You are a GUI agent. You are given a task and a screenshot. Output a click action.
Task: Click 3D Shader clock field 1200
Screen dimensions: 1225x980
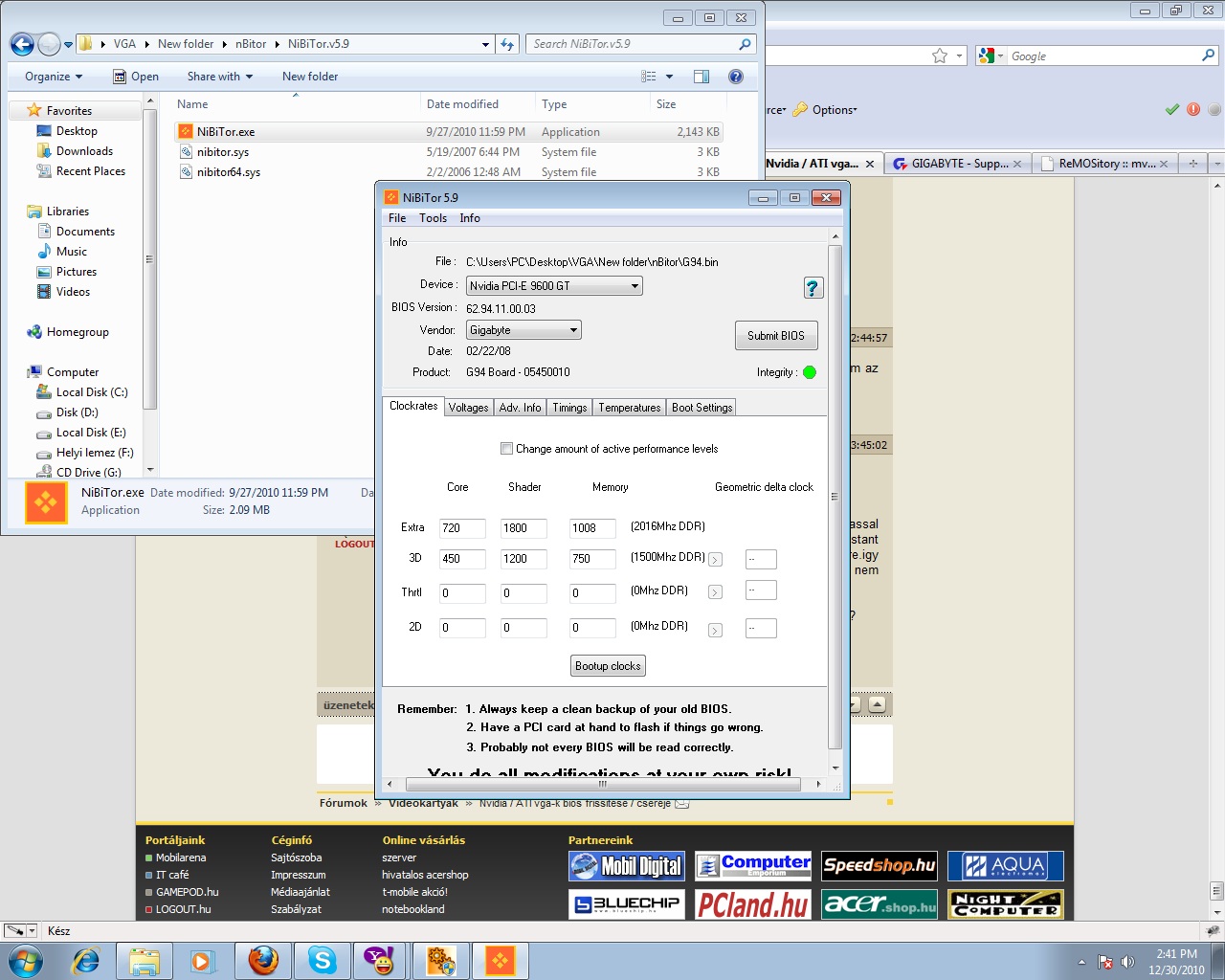pyautogui.click(x=524, y=559)
